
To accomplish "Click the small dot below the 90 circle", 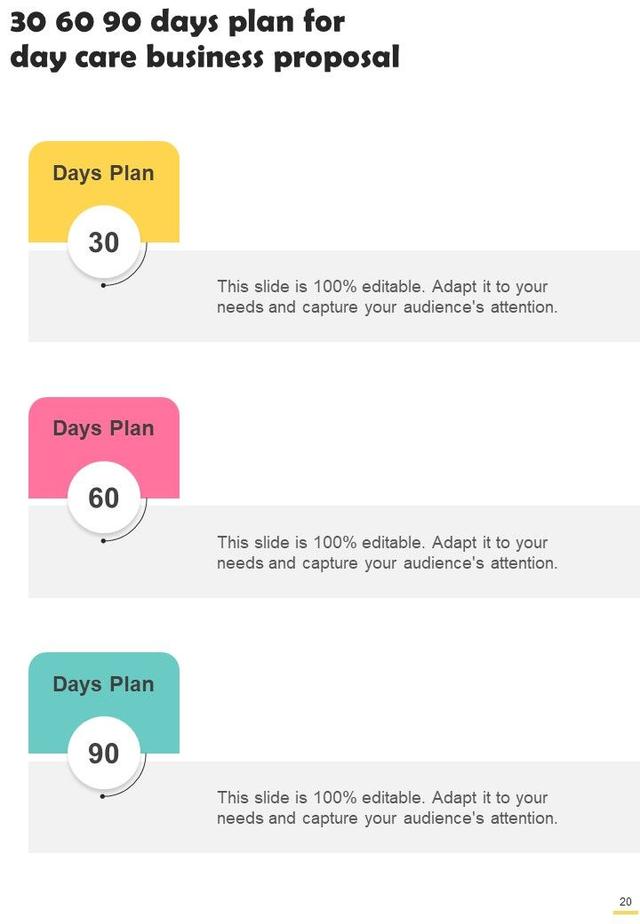I will pos(103,797).
